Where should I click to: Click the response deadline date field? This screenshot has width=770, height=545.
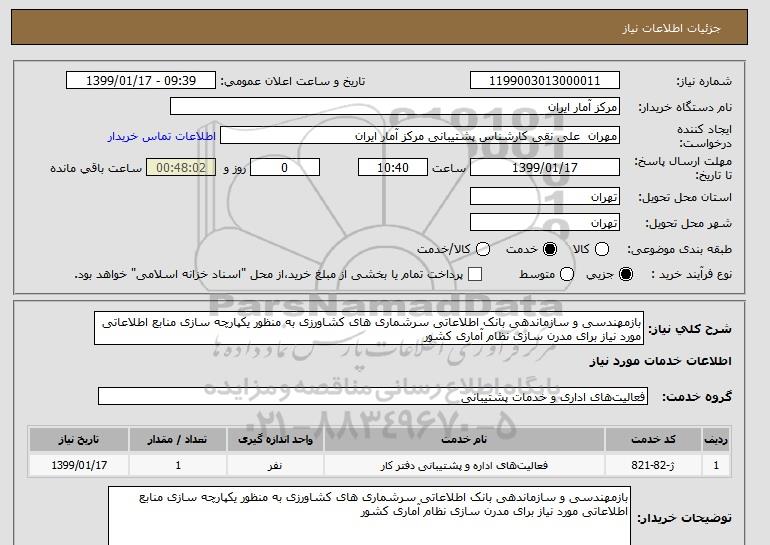(x=545, y=167)
